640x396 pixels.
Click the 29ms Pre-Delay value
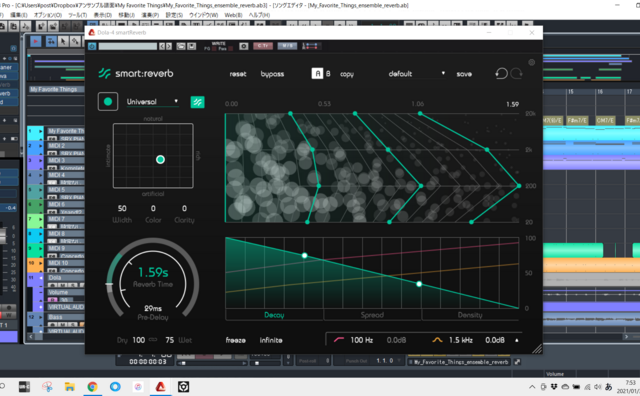(153, 308)
